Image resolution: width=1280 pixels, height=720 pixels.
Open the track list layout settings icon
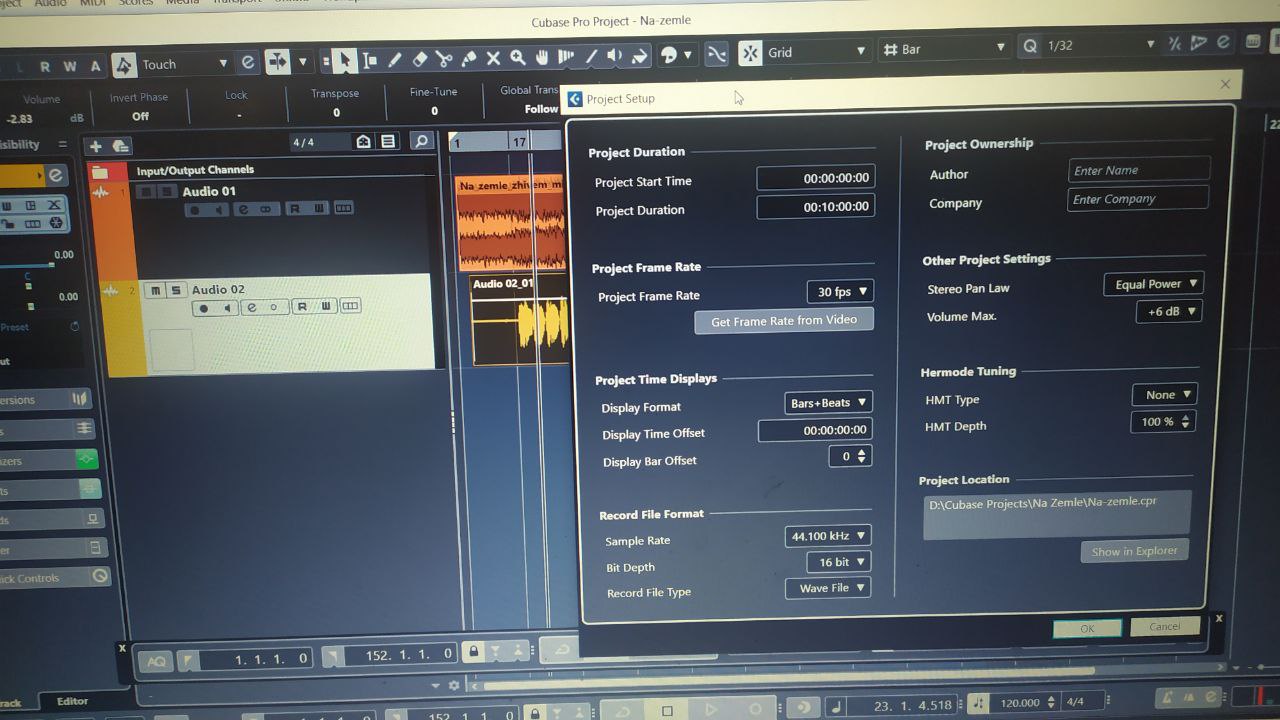pyautogui.click(x=388, y=141)
